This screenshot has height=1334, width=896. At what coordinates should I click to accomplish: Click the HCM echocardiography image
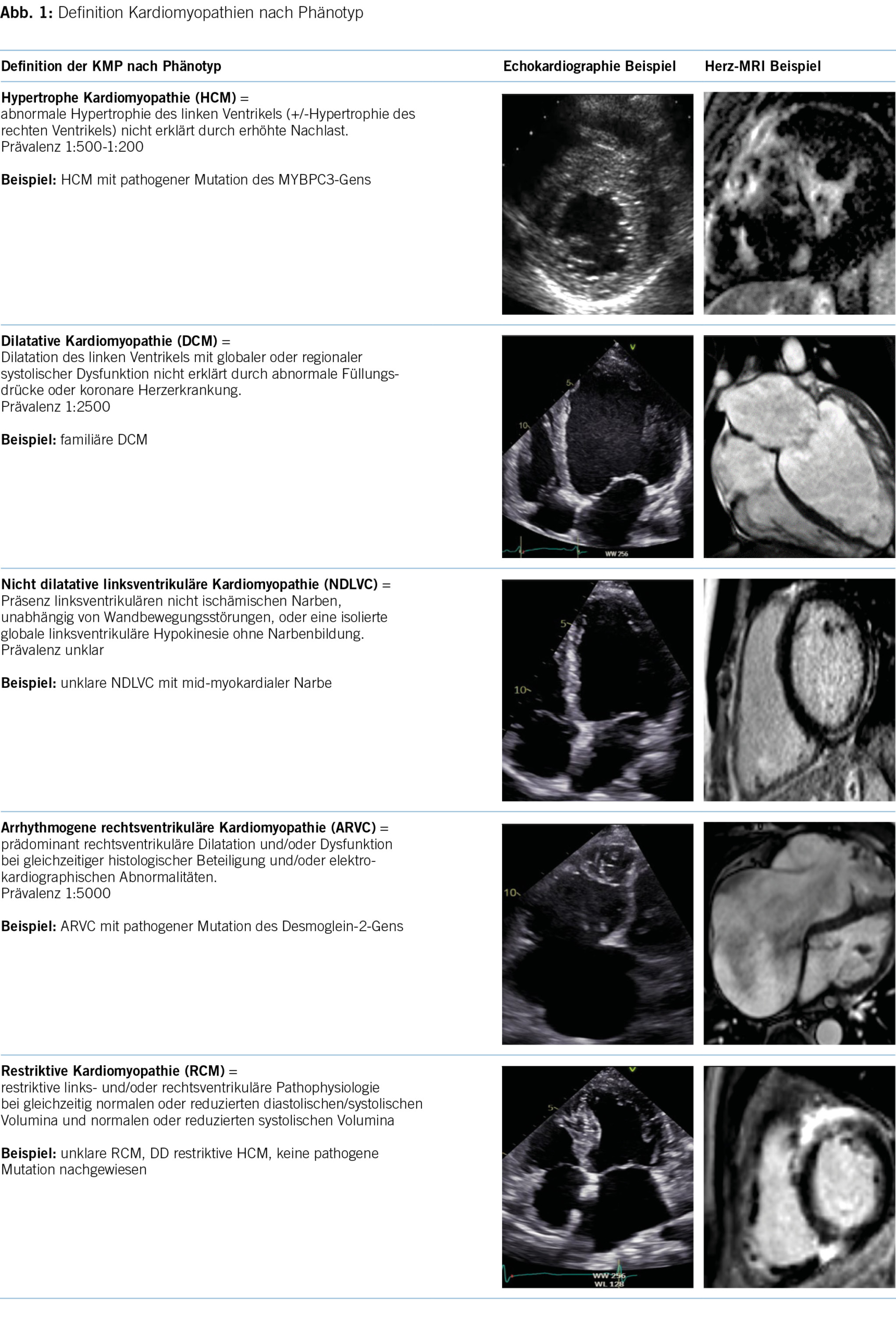[x=597, y=204]
